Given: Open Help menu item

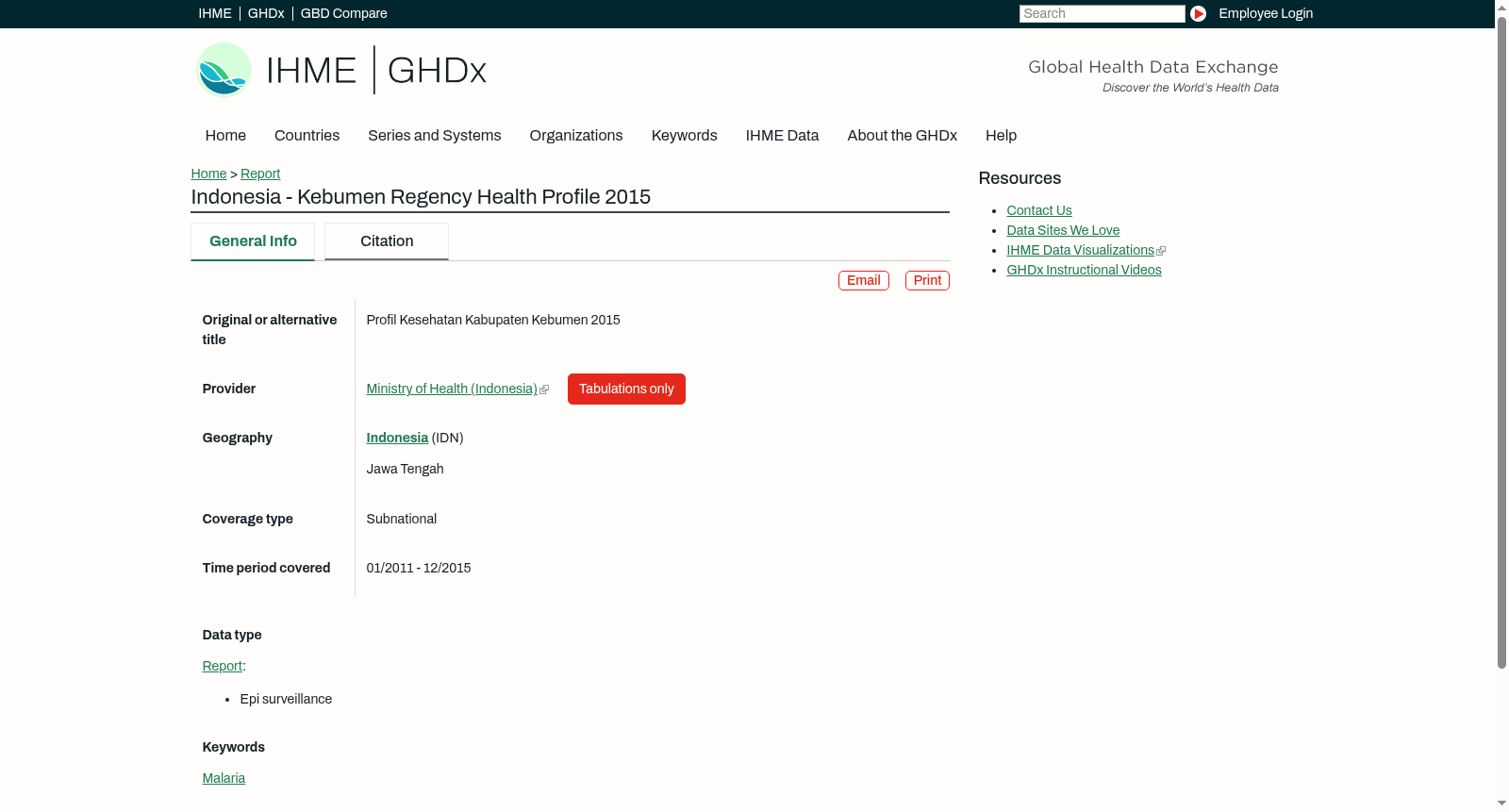Looking at the screenshot, I should click(x=1002, y=136).
